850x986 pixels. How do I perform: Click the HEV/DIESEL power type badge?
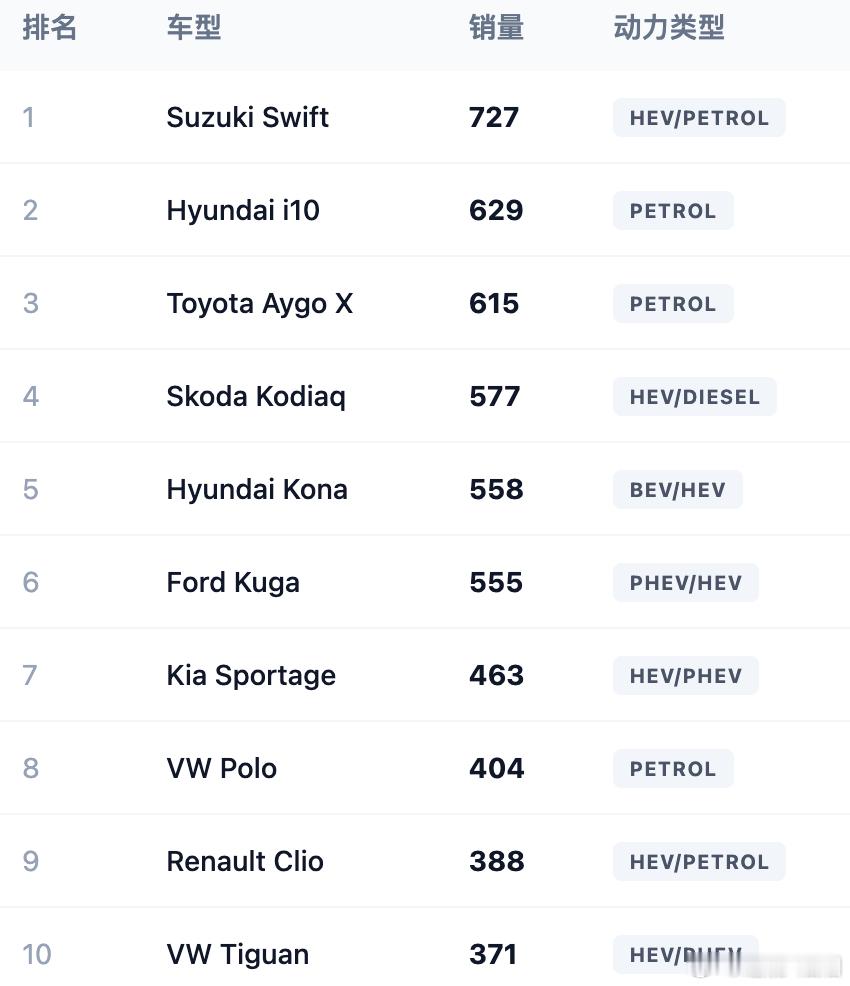[694, 397]
